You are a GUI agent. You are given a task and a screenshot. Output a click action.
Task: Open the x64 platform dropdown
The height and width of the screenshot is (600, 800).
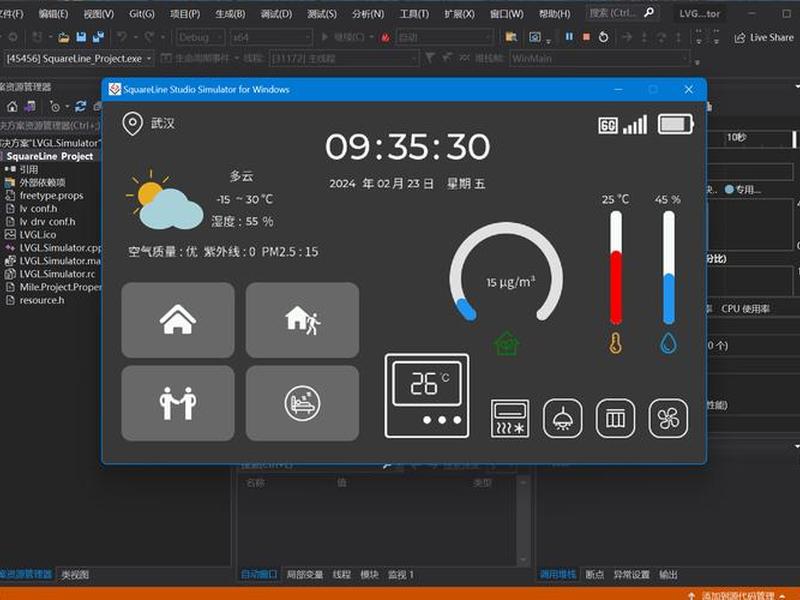coord(270,37)
